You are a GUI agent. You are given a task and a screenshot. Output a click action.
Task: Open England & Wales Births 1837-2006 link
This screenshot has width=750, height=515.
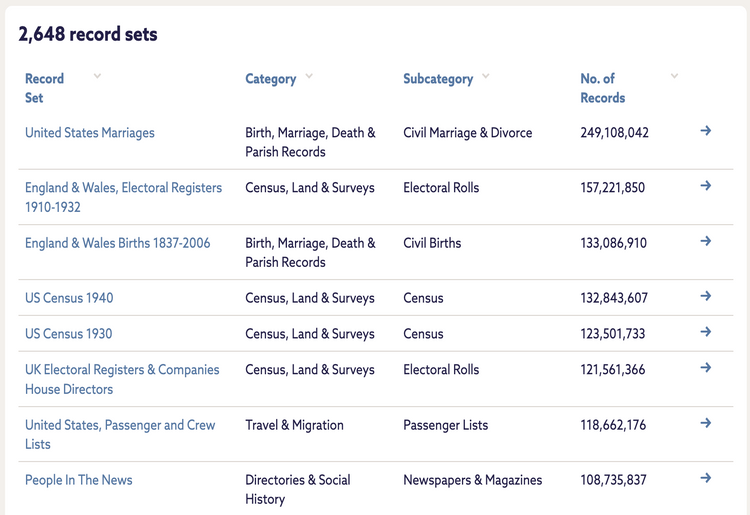coord(117,243)
